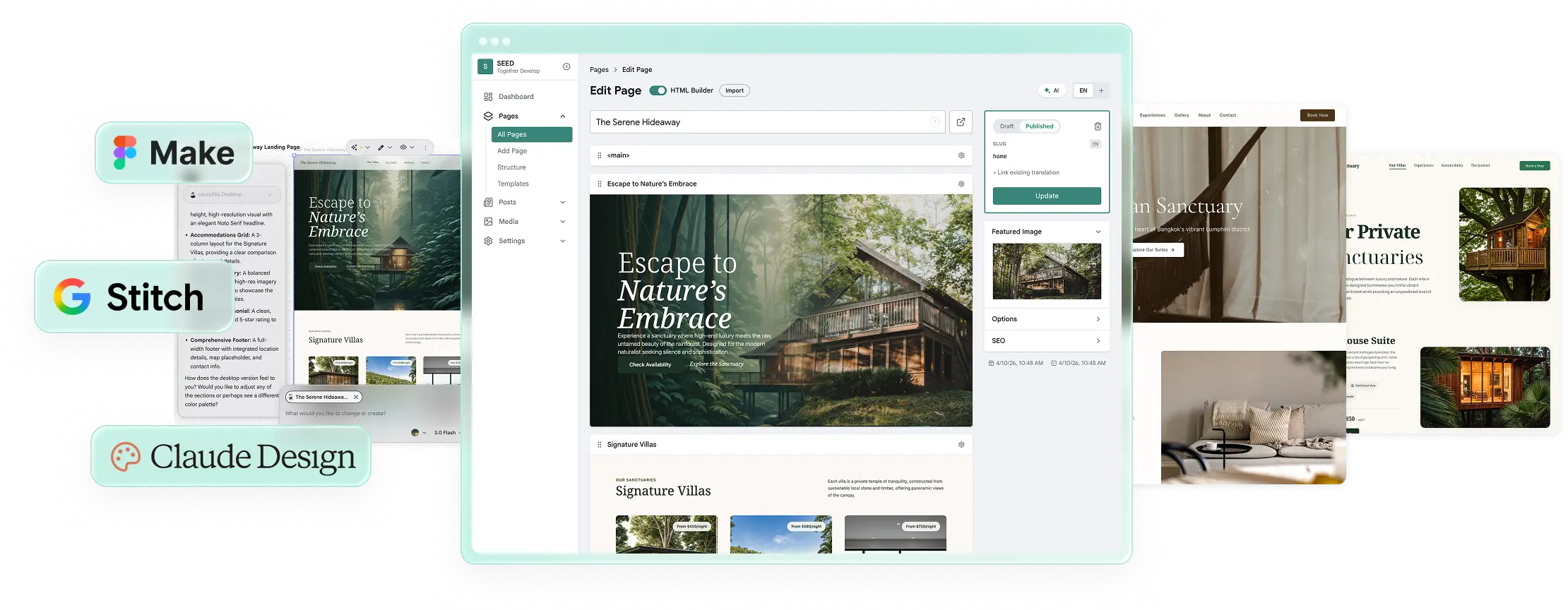Click Pages breadcrumb link
The height and width of the screenshot is (610, 1568).
[x=599, y=70]
